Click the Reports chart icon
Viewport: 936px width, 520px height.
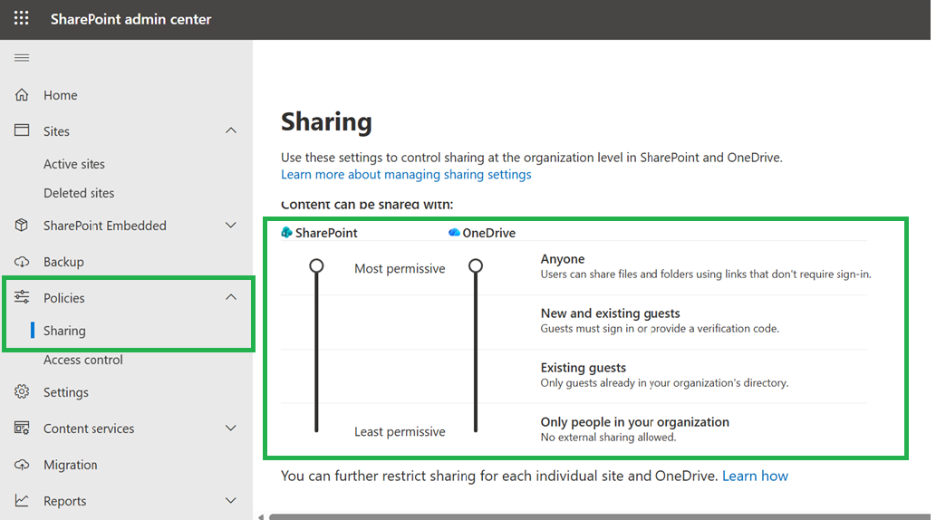tap(21, 500)
